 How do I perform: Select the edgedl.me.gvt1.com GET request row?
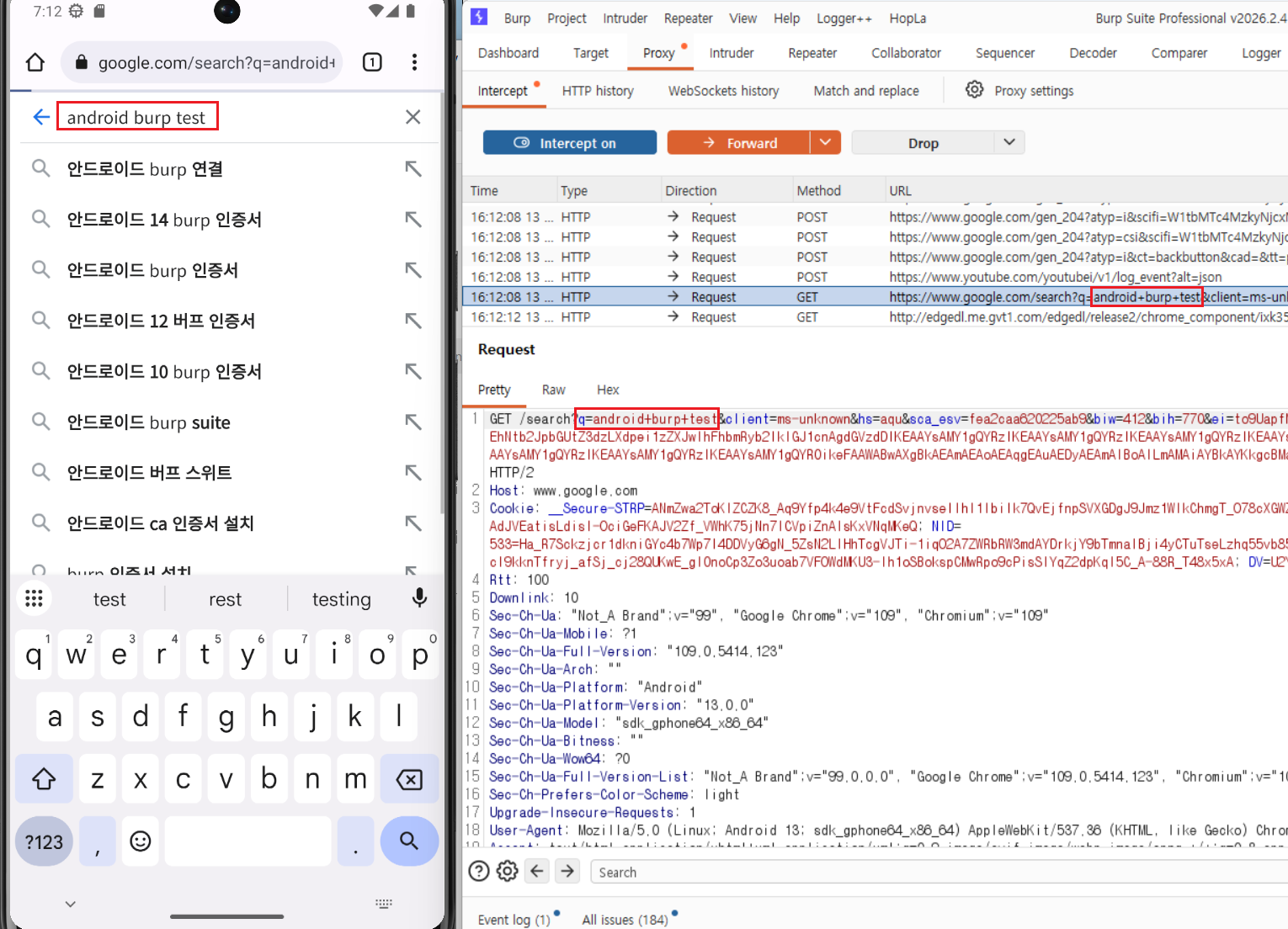click(876, 317)
